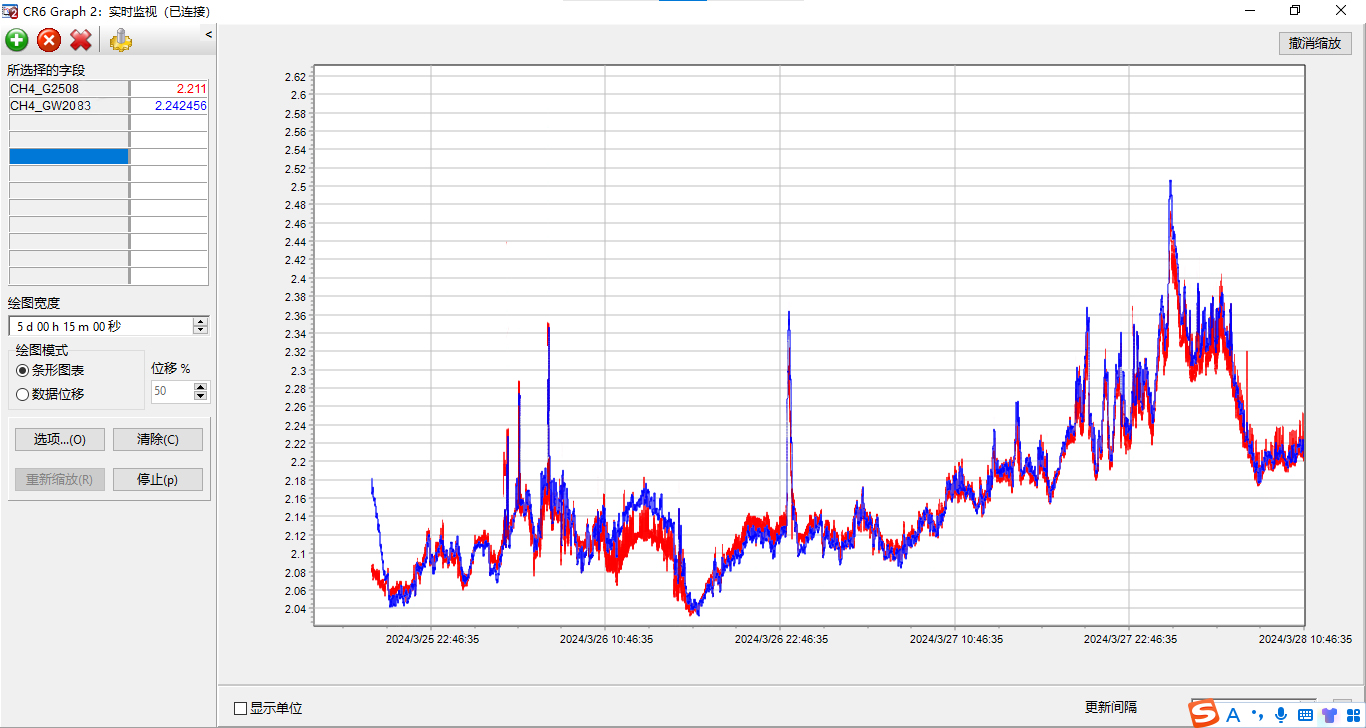Viewport: 1366px width, 728px height.
Task: Click the 清除(C) button
Action: tap(158, 439)
